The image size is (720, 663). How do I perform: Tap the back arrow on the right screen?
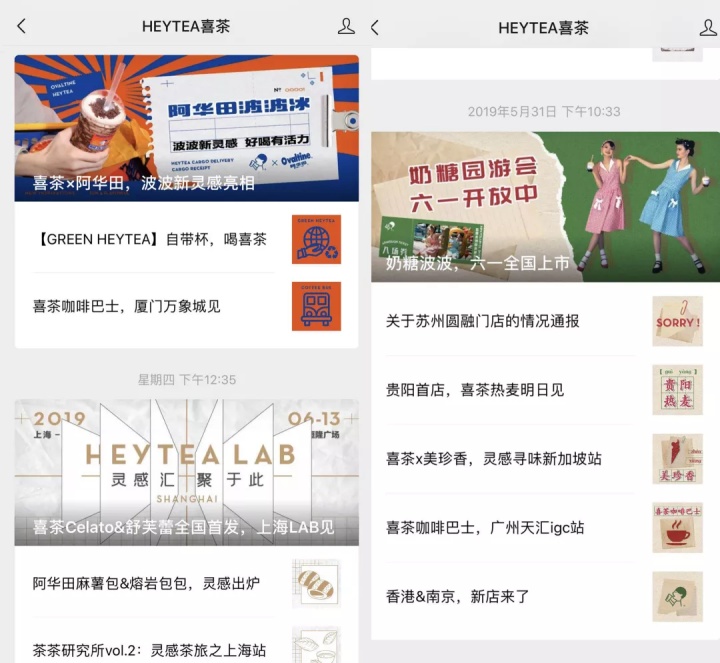pos(375,28)
